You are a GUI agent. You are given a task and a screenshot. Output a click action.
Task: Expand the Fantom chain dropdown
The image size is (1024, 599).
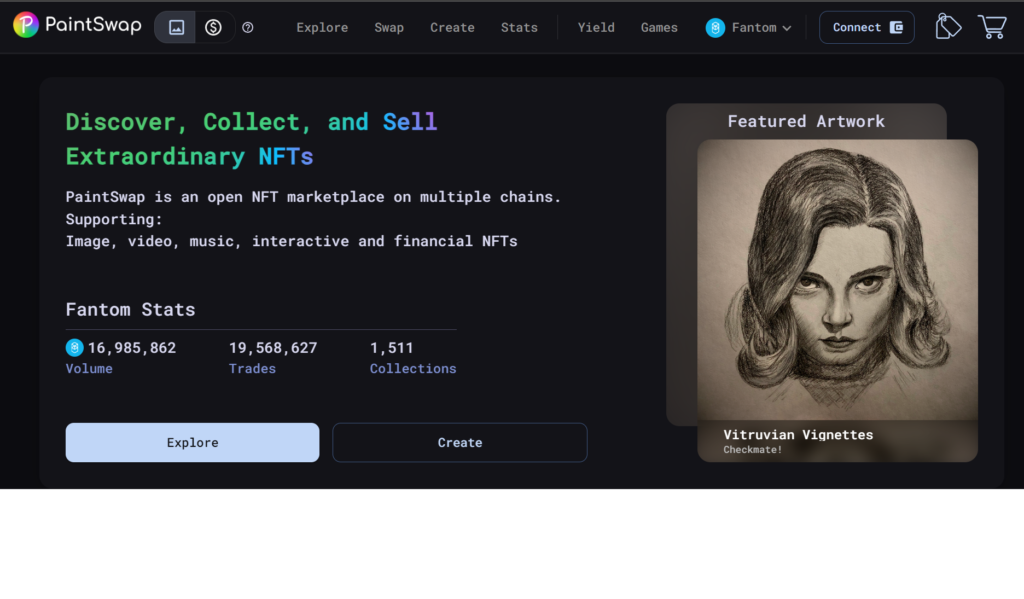[748, 27]
